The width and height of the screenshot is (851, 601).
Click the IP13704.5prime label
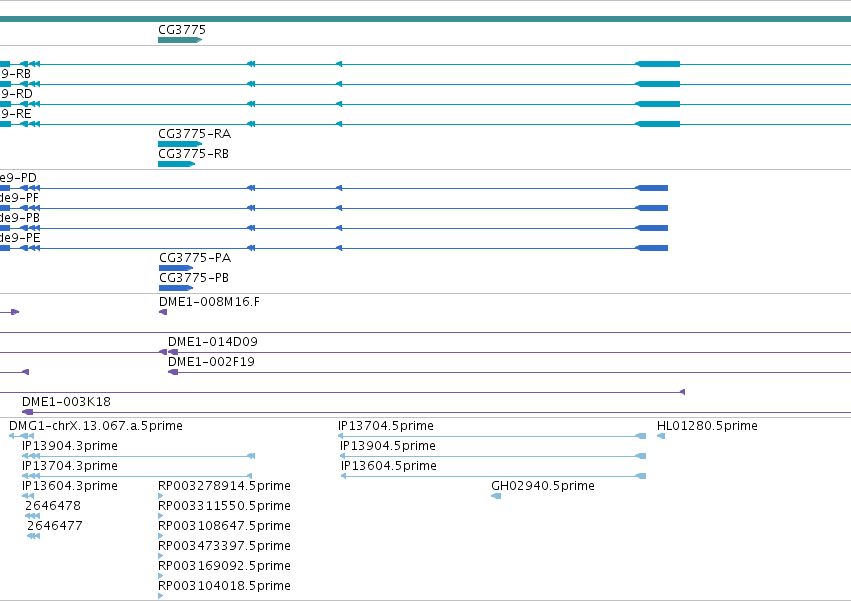386,426
